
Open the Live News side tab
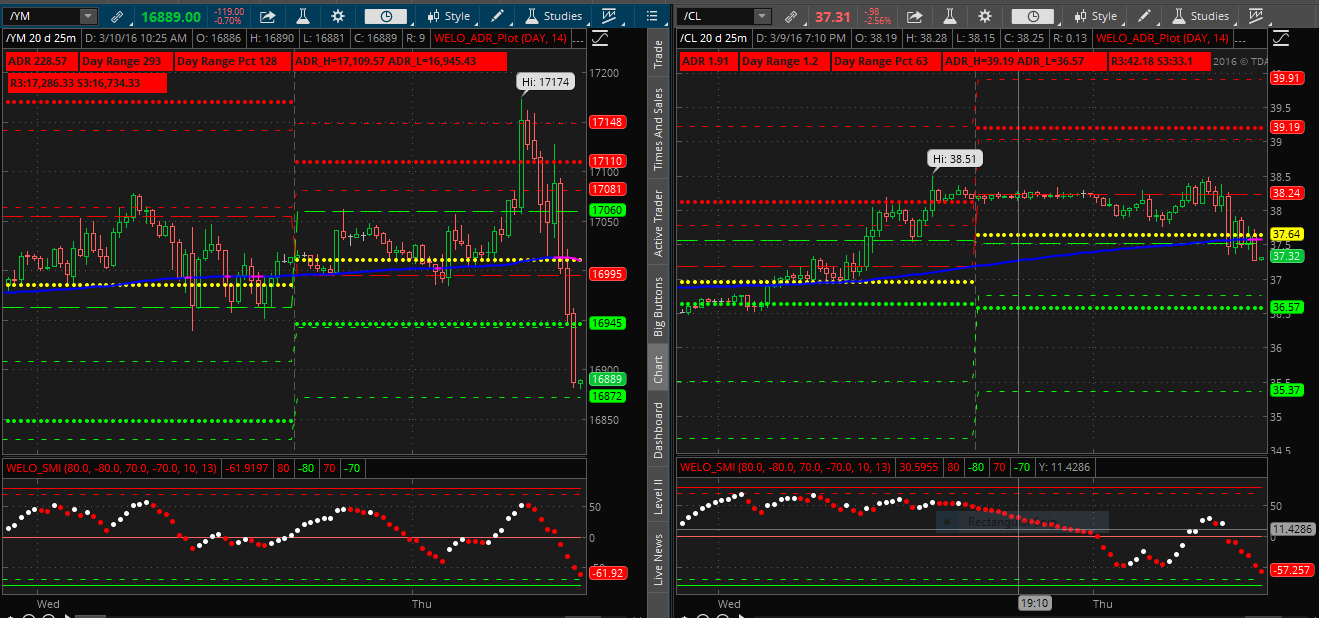click(658, 560)
